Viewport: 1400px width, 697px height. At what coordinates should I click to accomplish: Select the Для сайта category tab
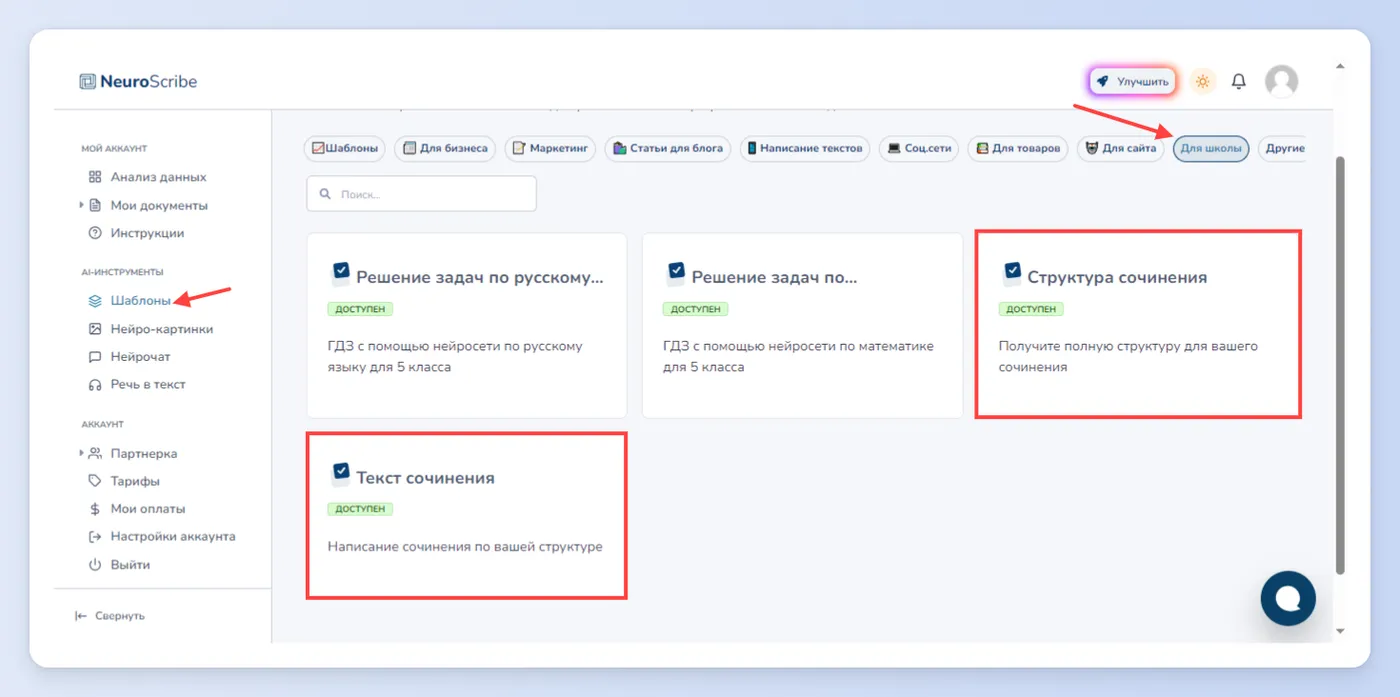(x=1121, y=149)
